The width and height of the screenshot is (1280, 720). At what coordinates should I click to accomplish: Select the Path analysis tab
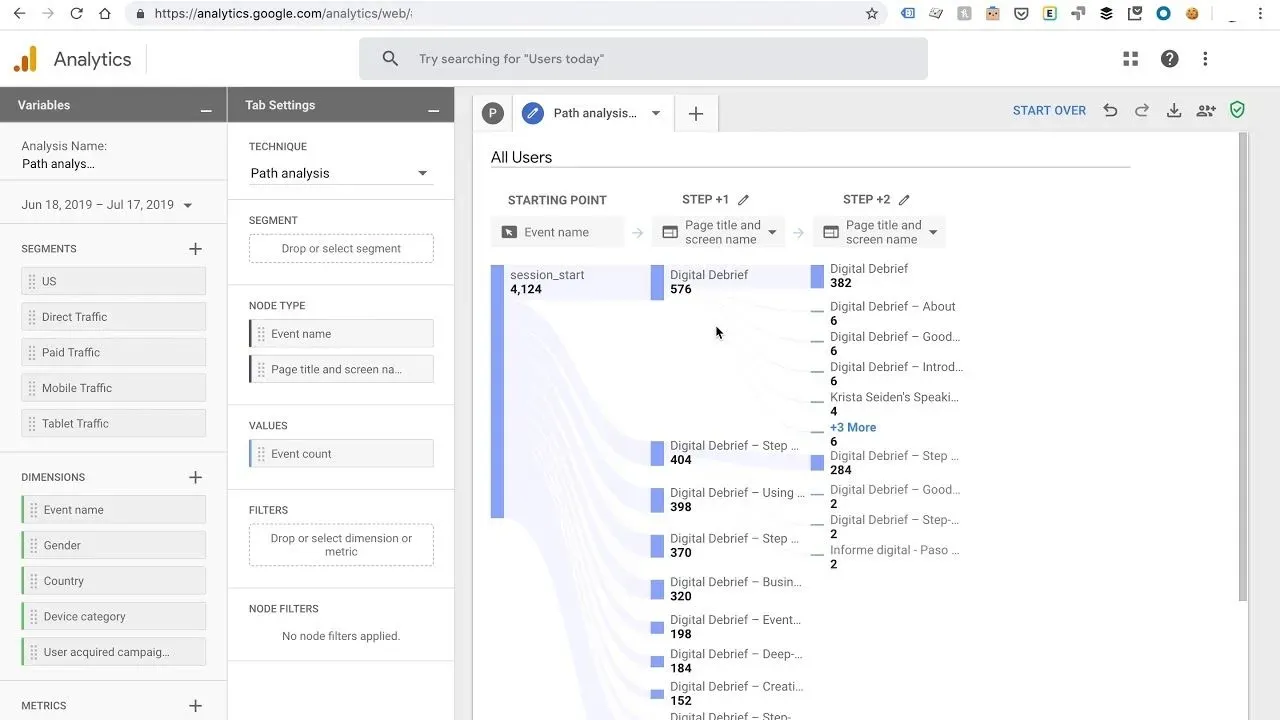(x=594, y=113)
